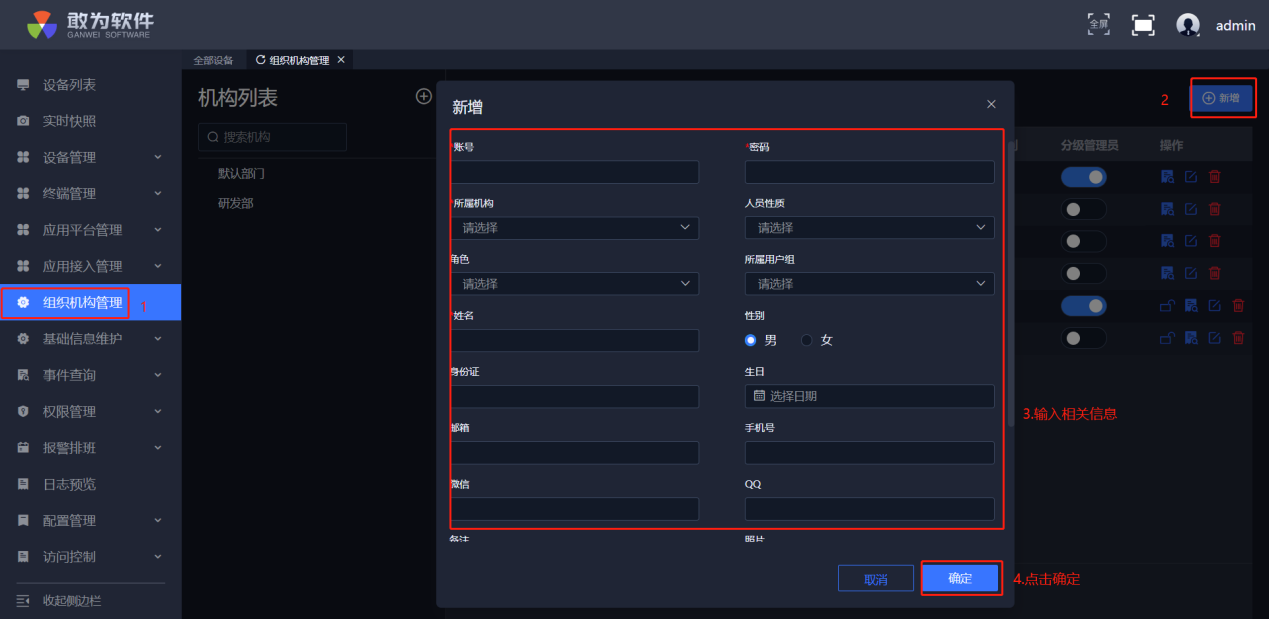Click the 配置管理 sidebar icon
Viewport: 1269px width, 619px height.
pyautogui.click(x=23, y=520)
